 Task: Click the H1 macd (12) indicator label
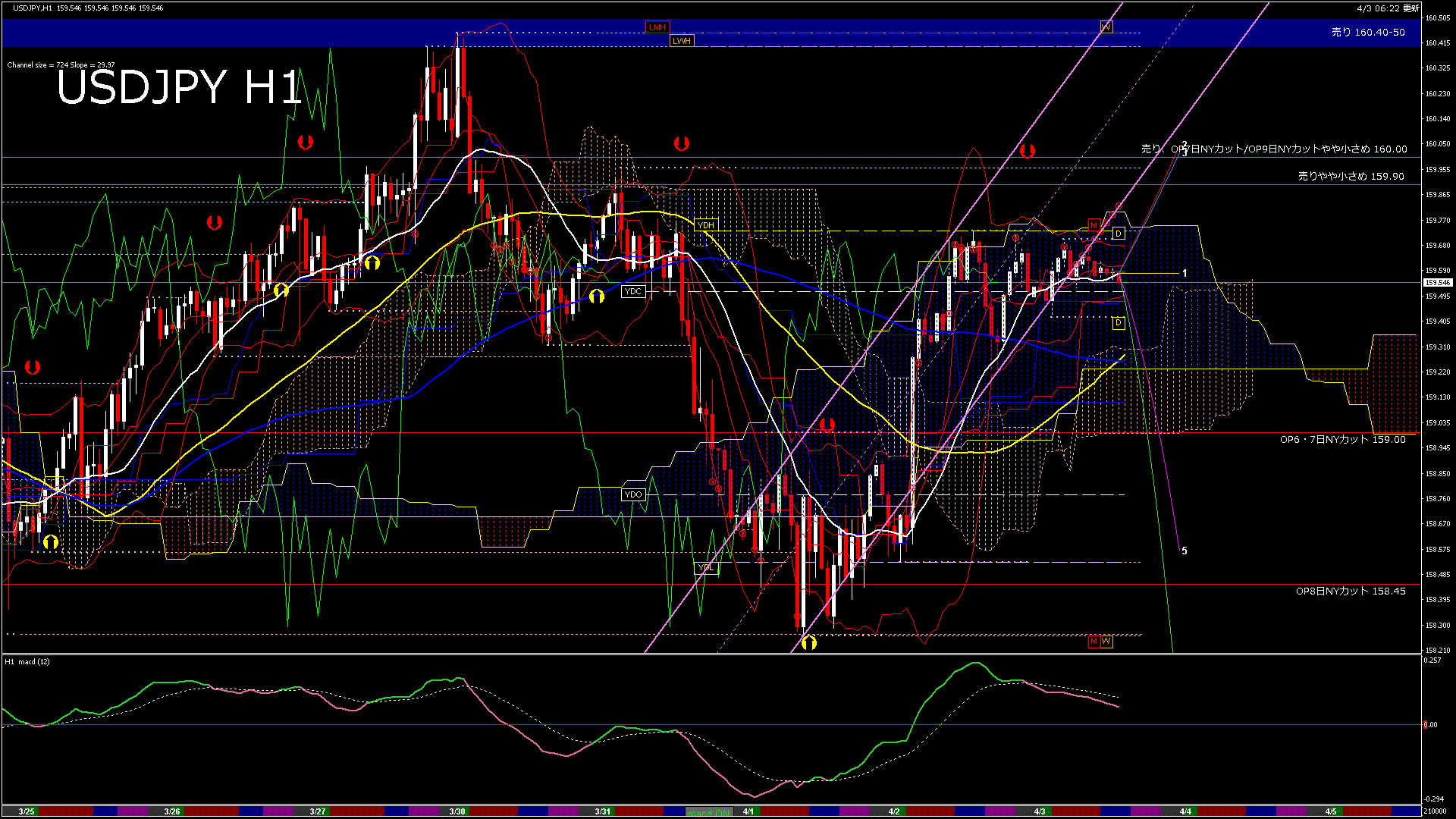pos(27,662)
